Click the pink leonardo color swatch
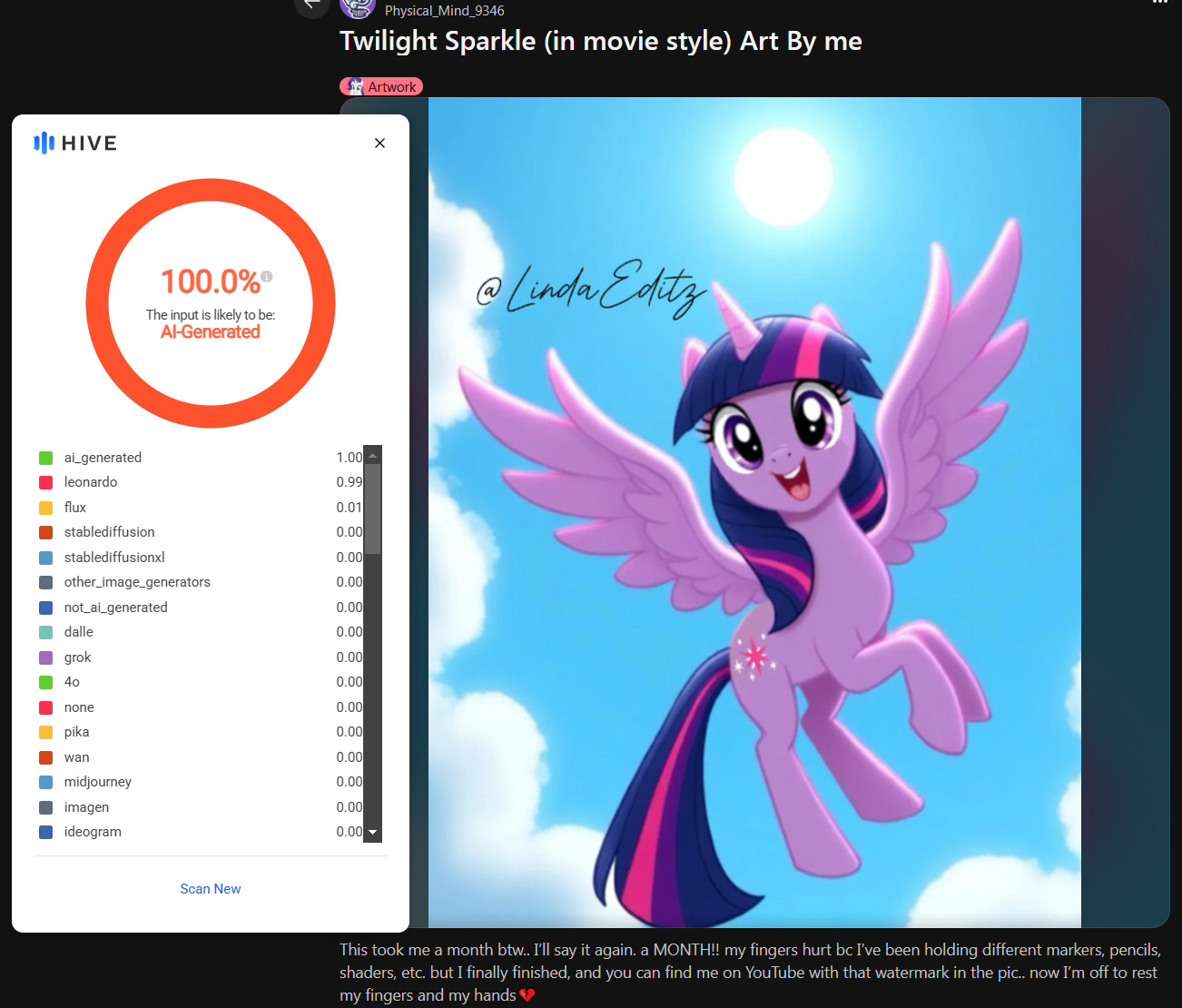 (45, 482)
